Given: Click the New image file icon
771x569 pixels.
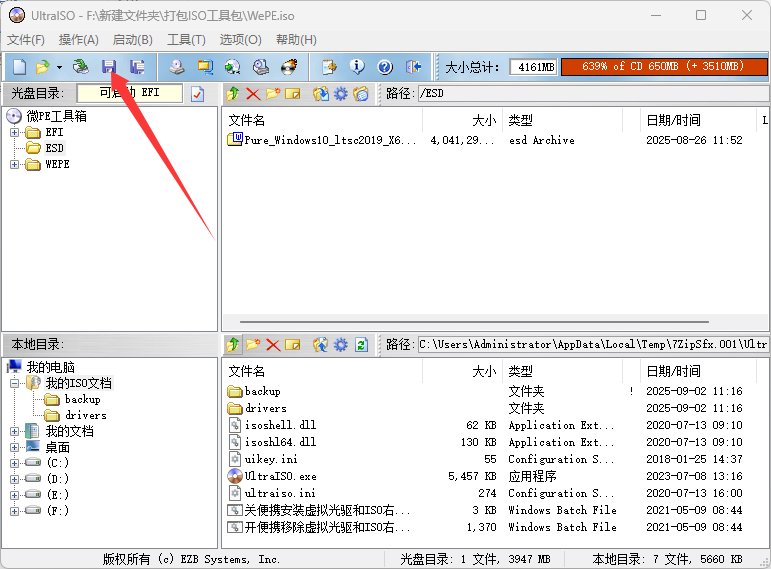Looking at the screenshot, I should (19, 67).
